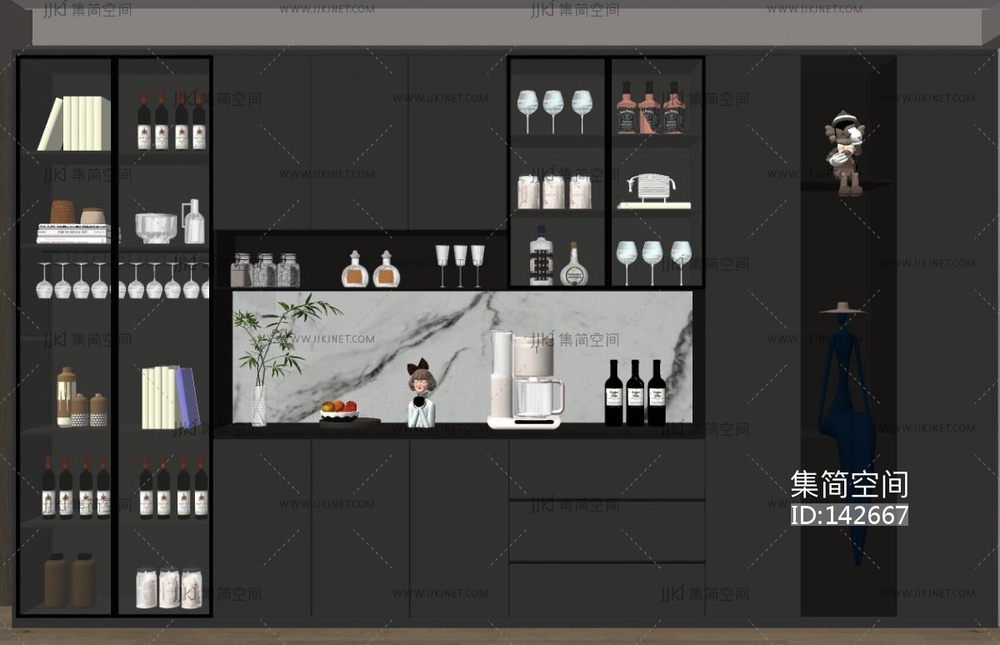This screenshot has width=1000, height=645.
Task: Click the large 集简空间 watermark text
Action: click(849, 485)
